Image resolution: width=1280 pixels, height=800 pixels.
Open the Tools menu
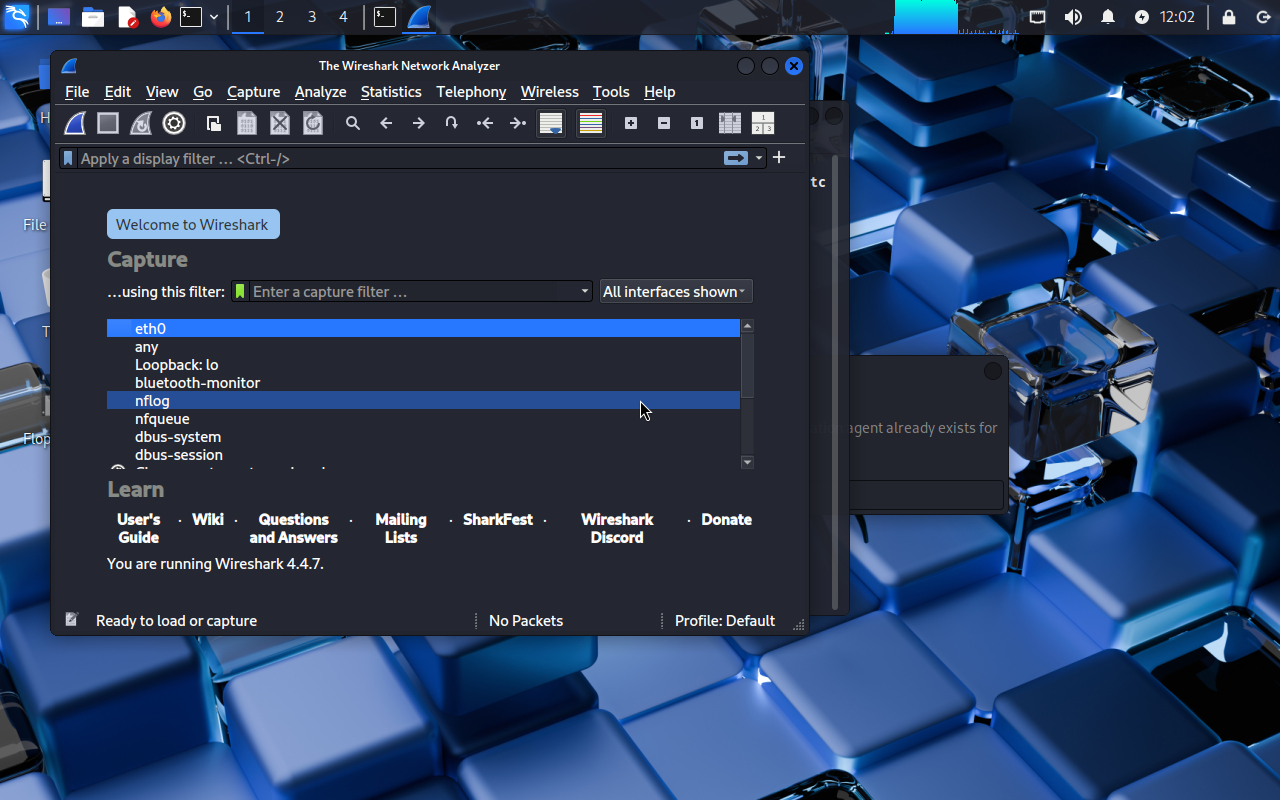611,91
